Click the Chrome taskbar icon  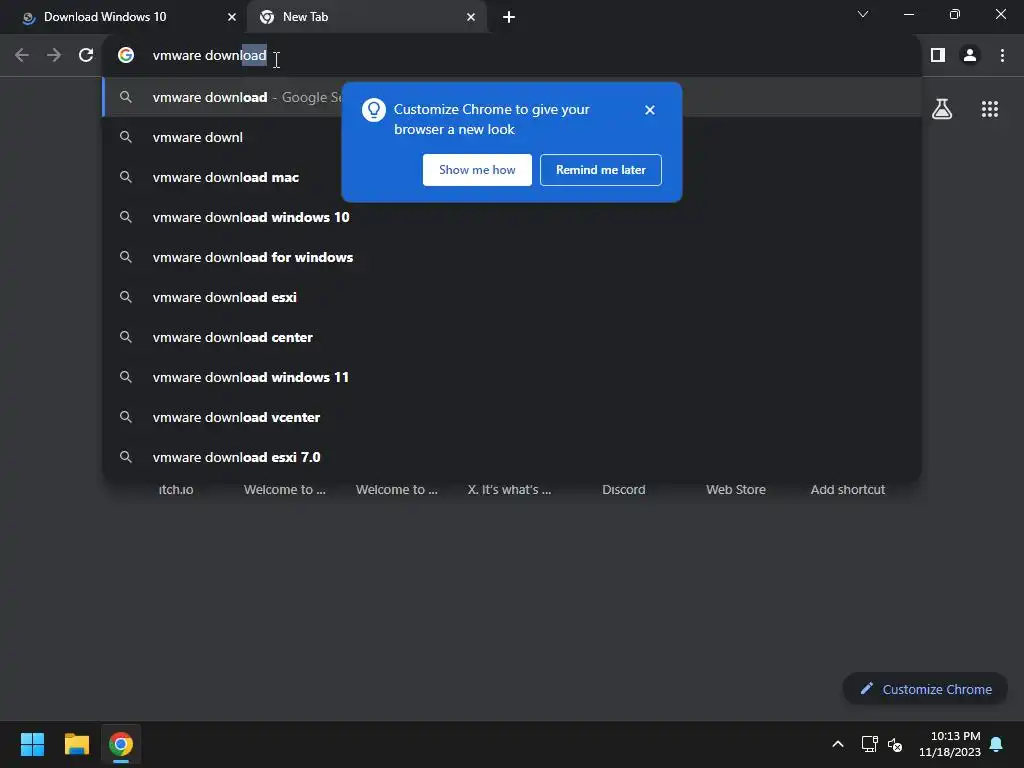[x=121, y=744]
